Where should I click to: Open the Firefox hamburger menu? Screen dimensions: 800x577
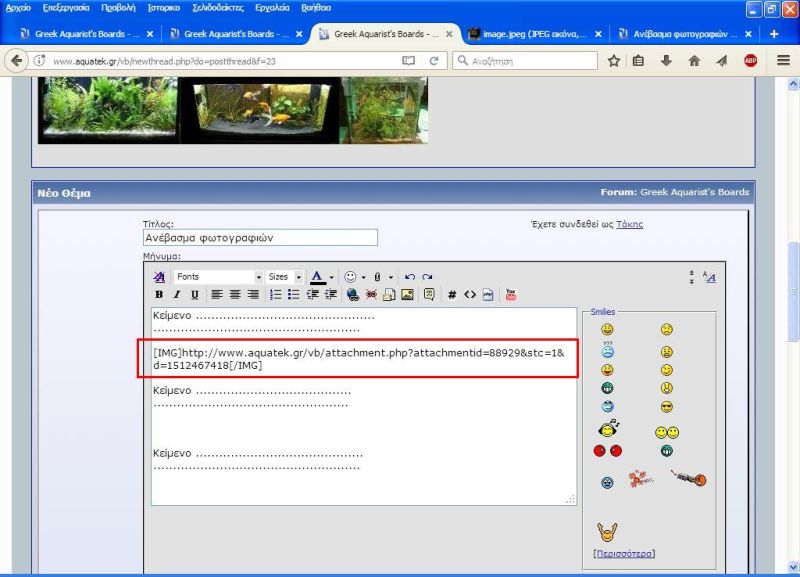783,60
